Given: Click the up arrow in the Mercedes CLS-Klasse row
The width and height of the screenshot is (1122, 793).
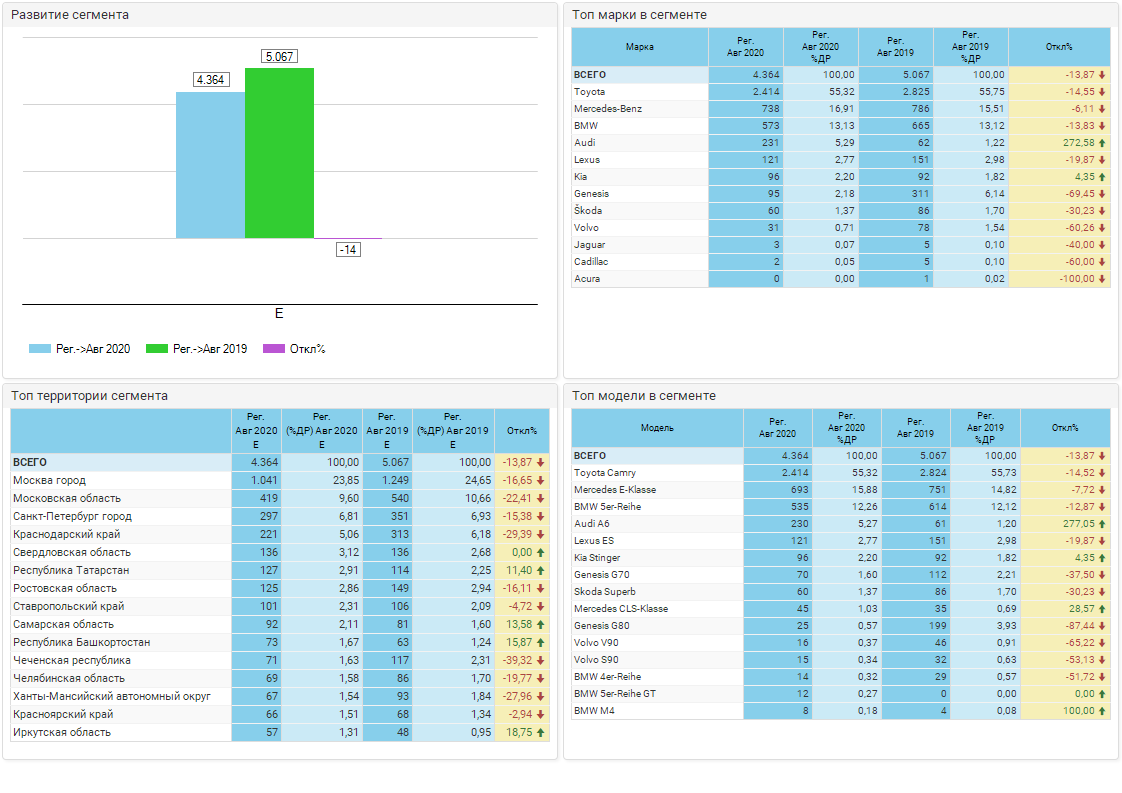Looking at the screenshot, I should (1102, 609).
